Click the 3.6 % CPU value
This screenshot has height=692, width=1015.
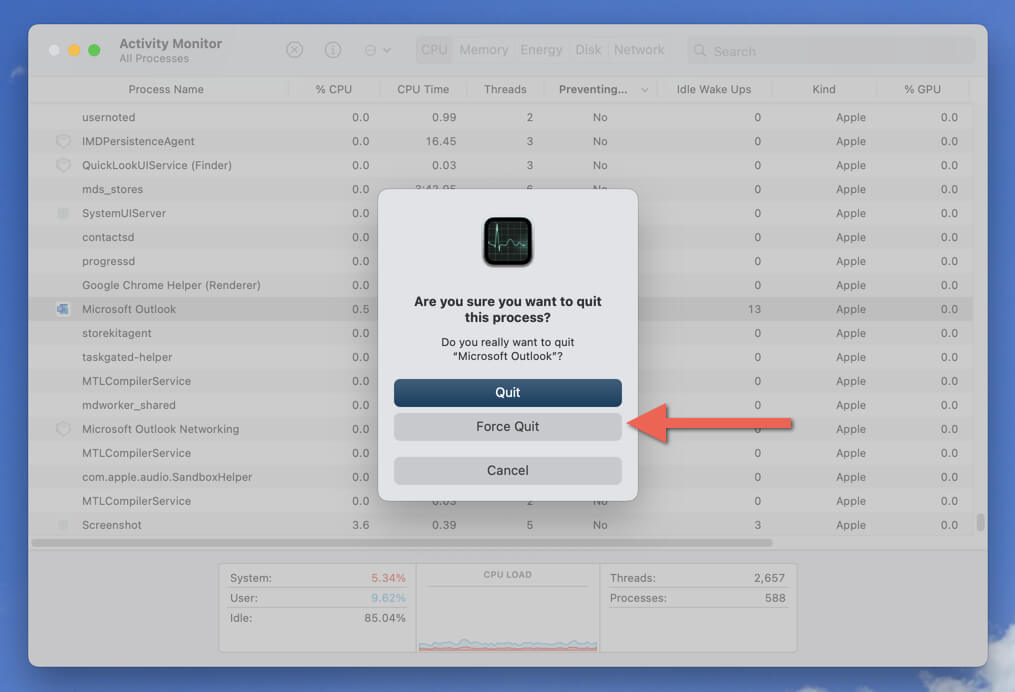click(x=361, y=525)
